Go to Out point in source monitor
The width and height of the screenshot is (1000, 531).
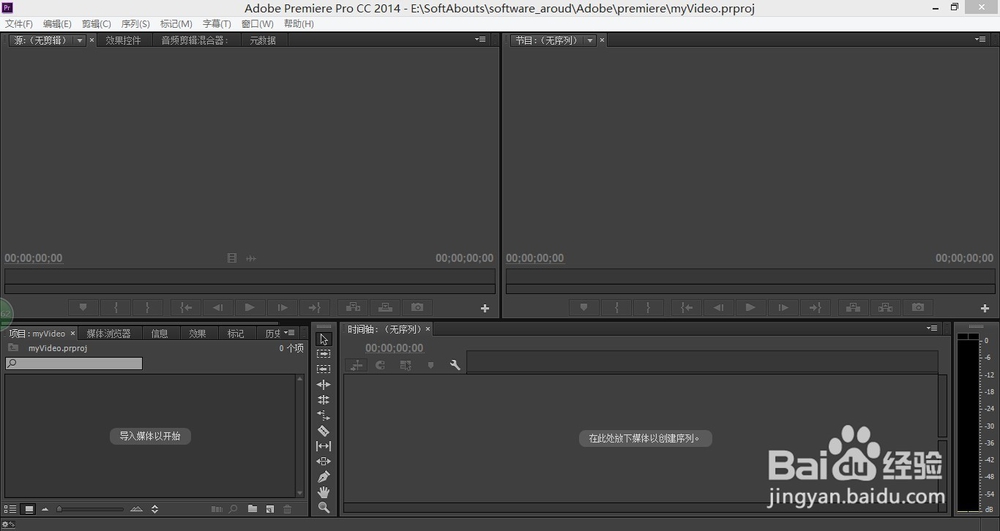coord(314,307)
